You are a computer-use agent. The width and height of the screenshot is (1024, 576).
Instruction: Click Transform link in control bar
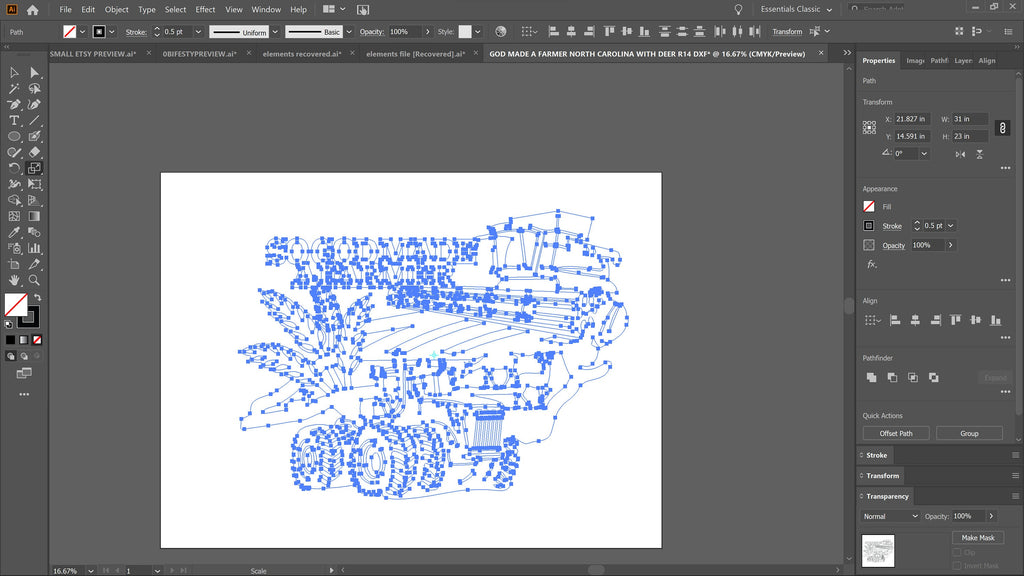[x=787, y=31]
